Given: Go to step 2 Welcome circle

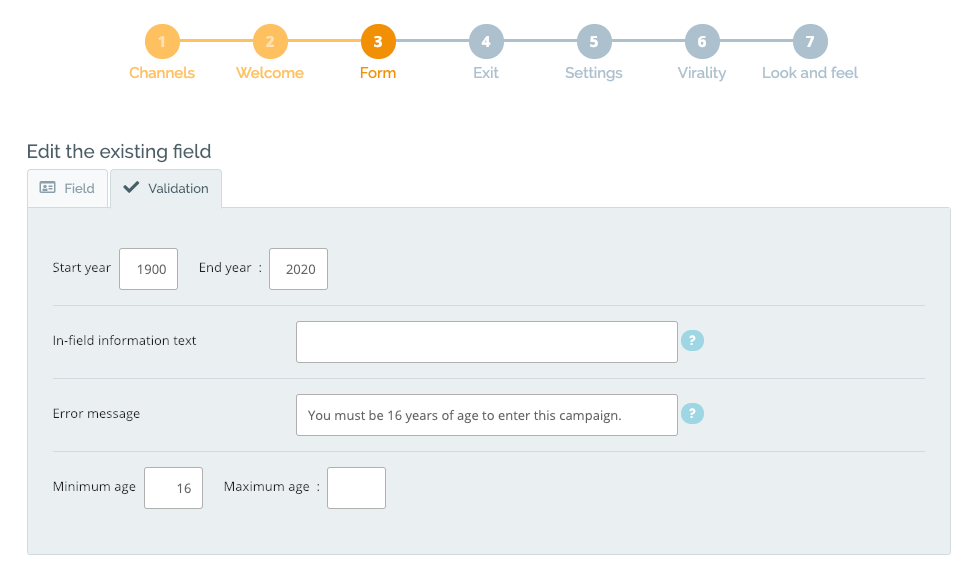Looking at the screenshot, I should (270, 41).
